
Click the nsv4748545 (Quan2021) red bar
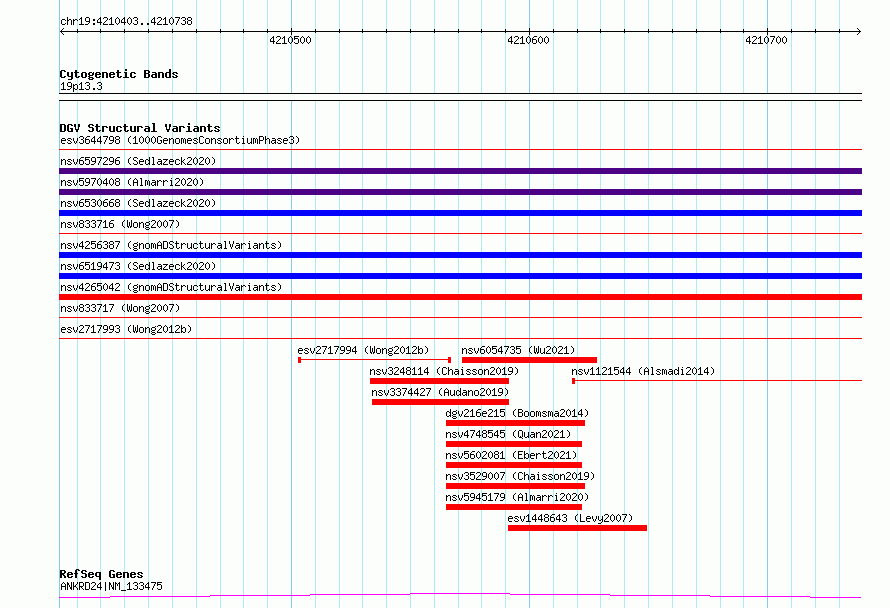514,444
